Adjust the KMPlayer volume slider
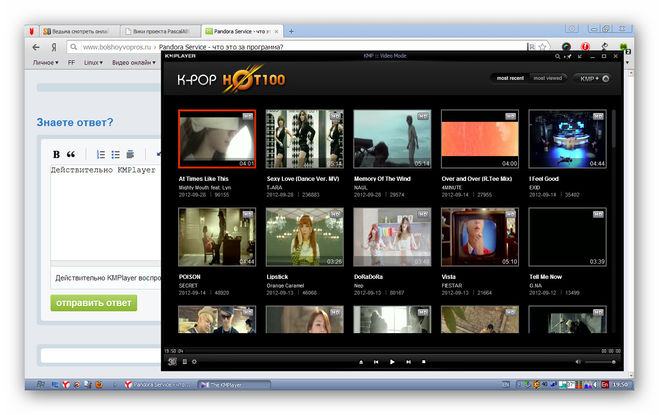This screenshot has width=659, height=415. 600,362
